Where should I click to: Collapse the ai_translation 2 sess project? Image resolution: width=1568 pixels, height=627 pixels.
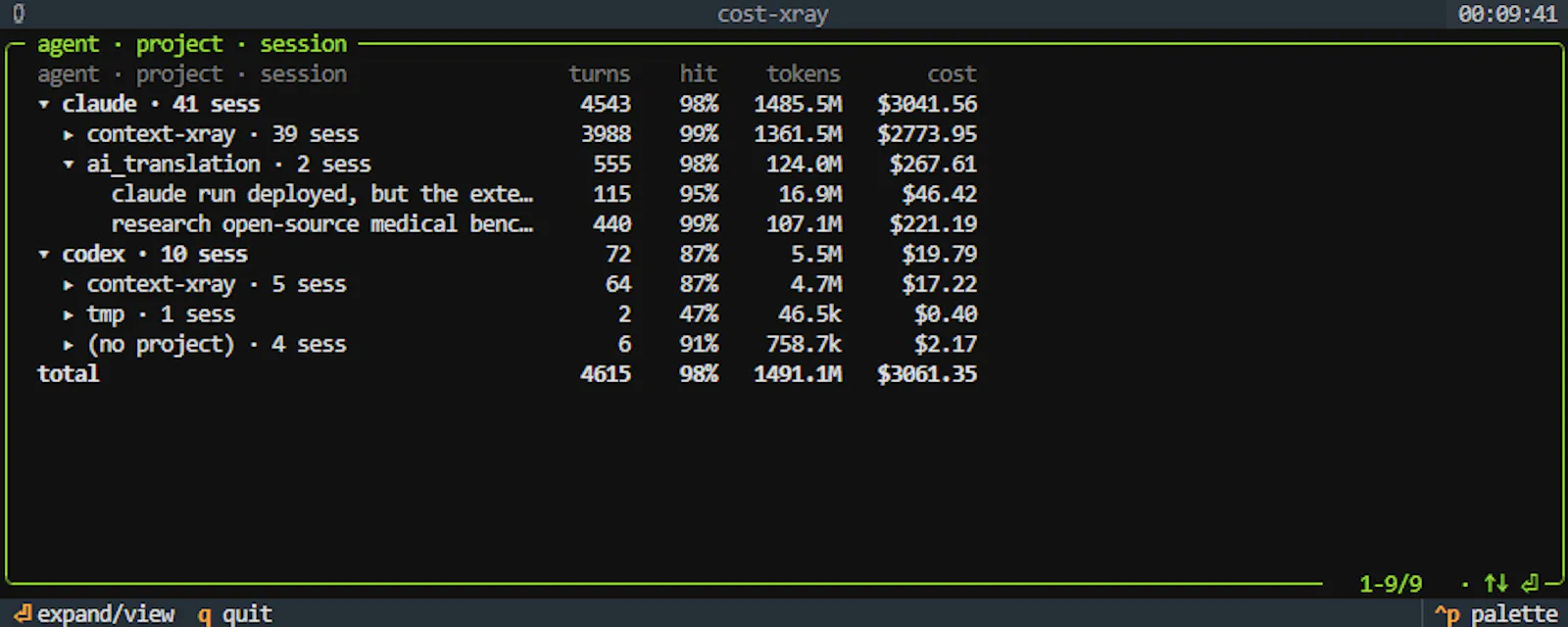(x=69, y=165)
